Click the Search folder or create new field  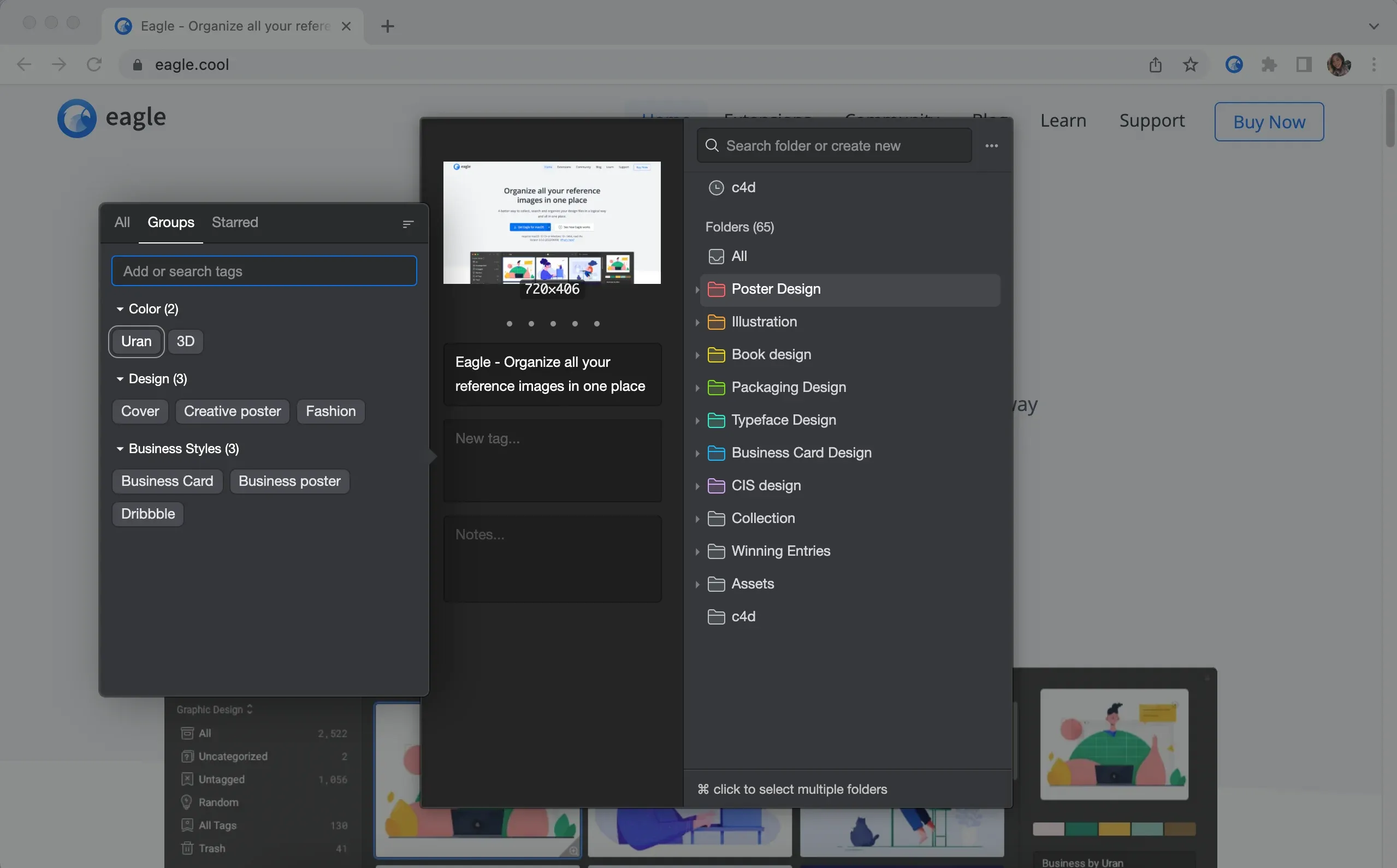point(834,146)
